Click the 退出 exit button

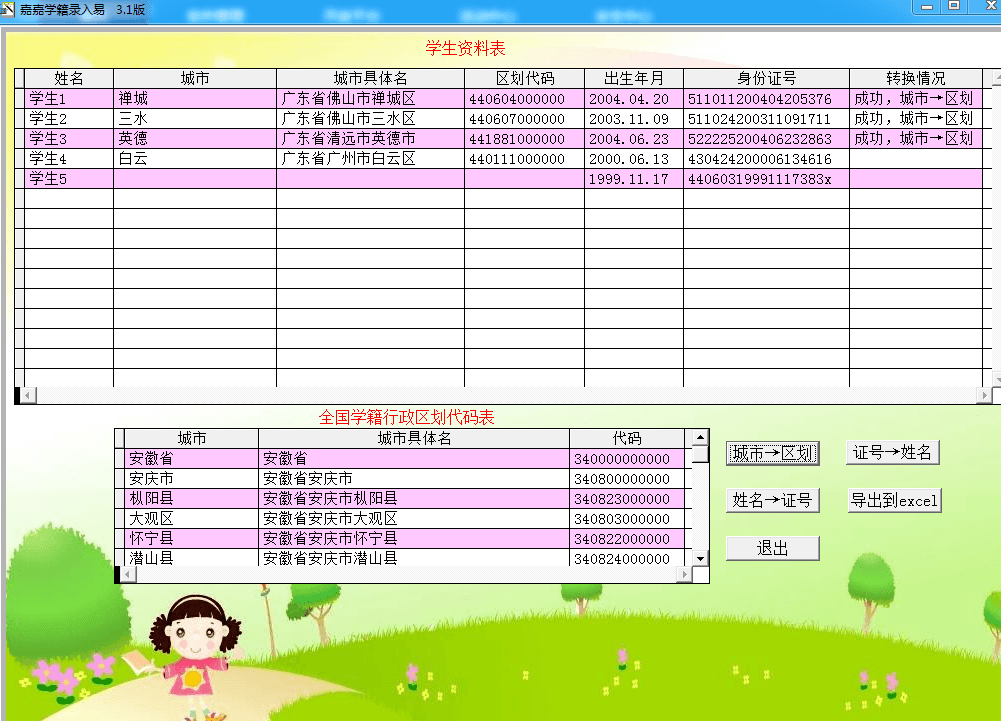(x=772, y=547)
